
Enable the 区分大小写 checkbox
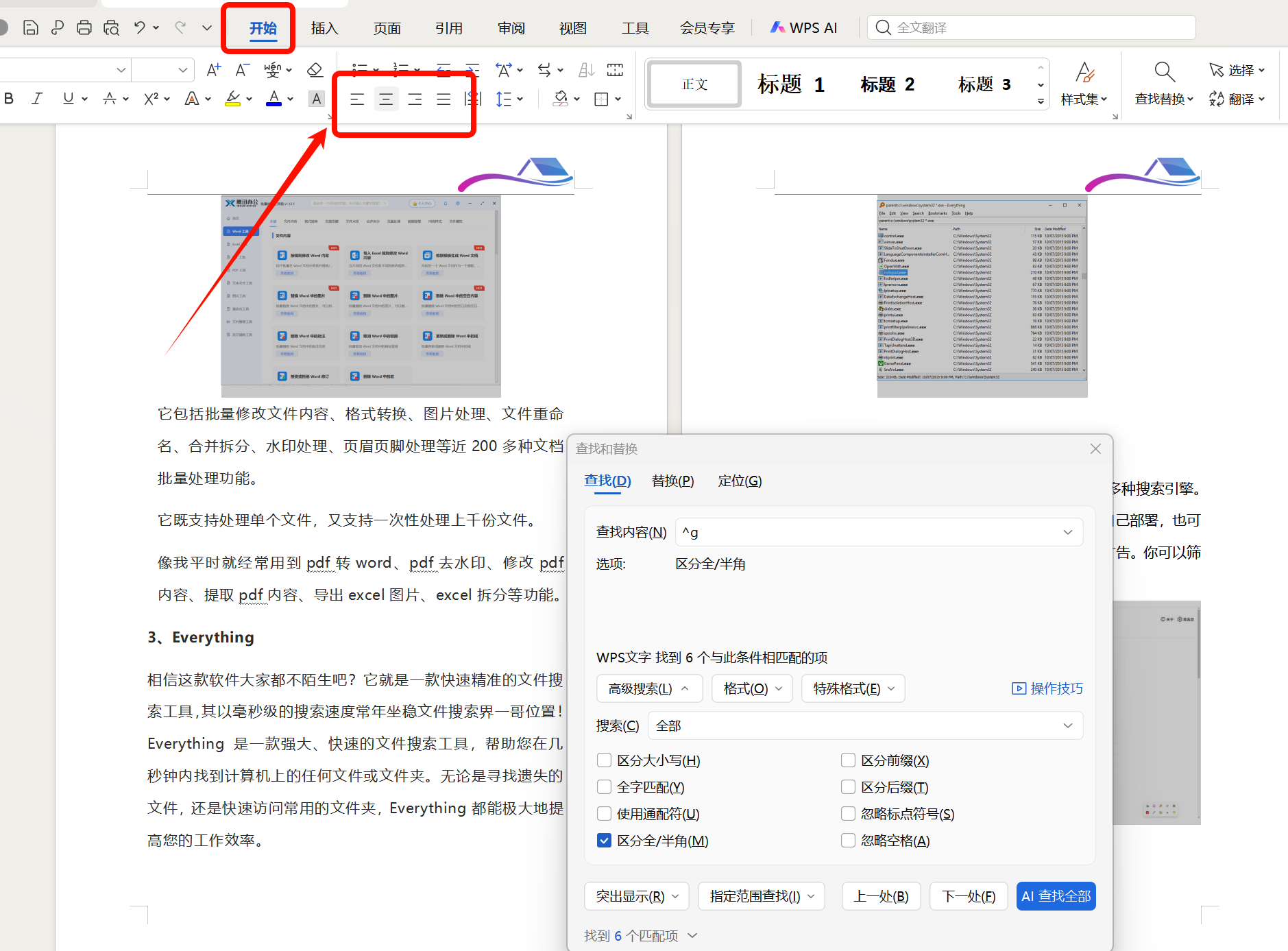pos(604,760)
